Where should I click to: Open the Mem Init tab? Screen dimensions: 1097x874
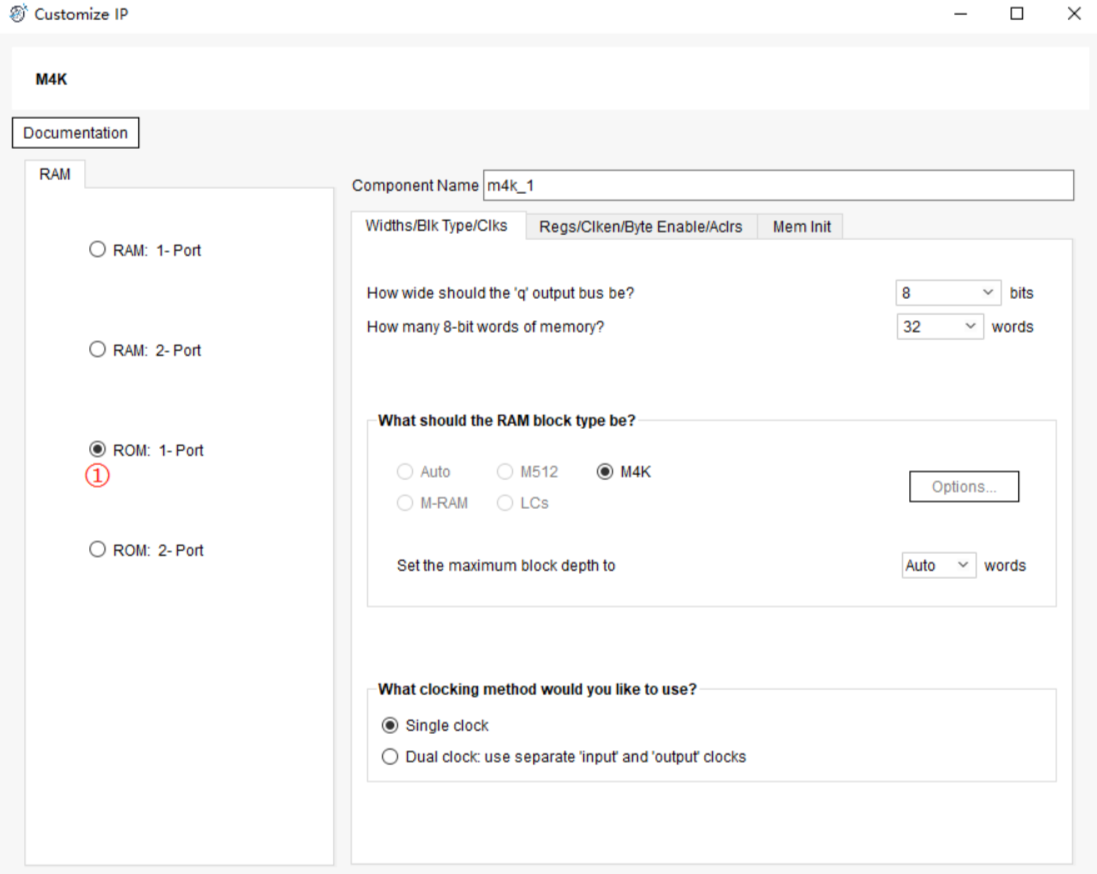click(801, 227)
